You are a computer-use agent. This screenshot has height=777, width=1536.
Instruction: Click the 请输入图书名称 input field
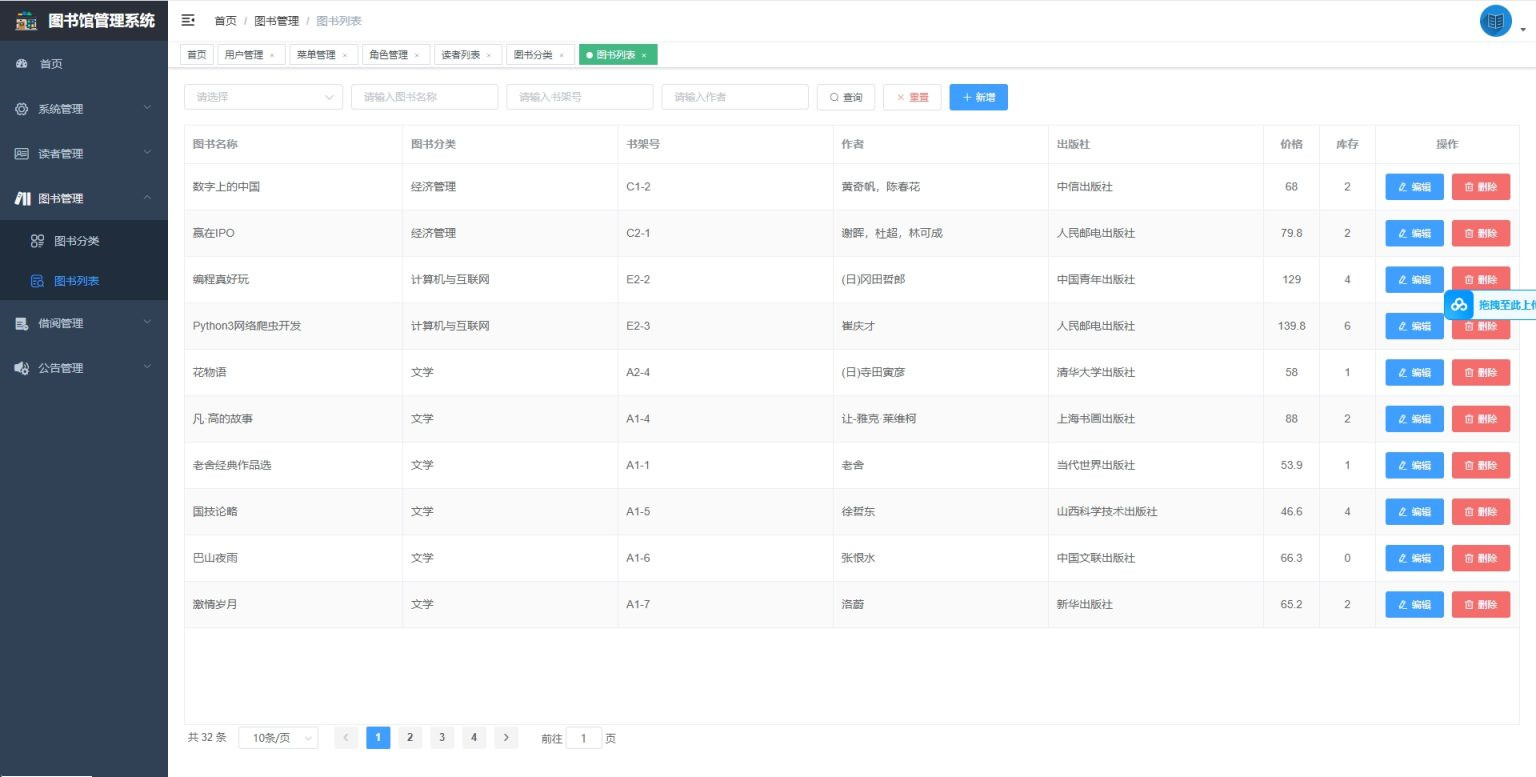point(424,97)
